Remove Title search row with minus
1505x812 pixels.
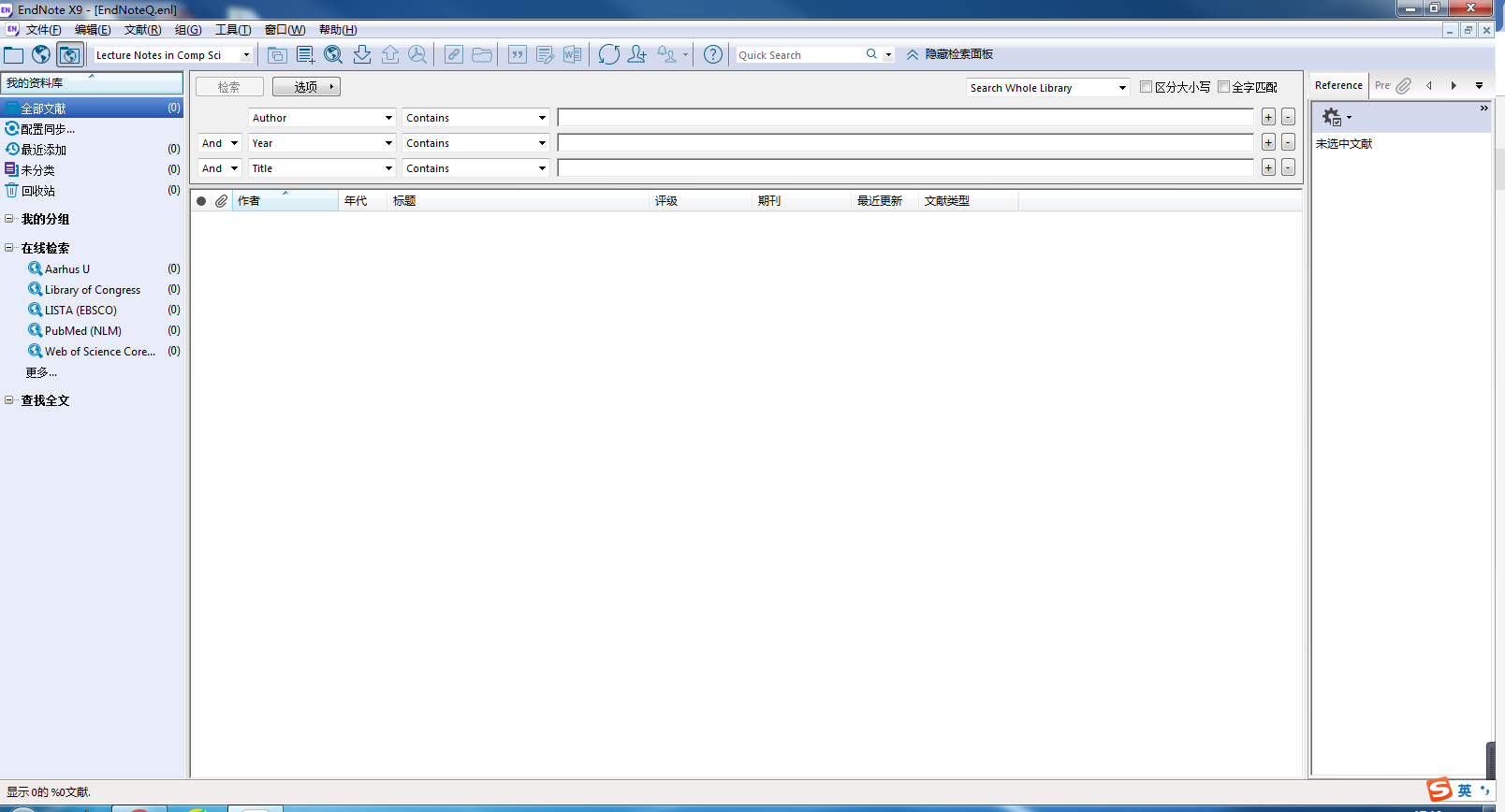click(x=1288, y=167)
